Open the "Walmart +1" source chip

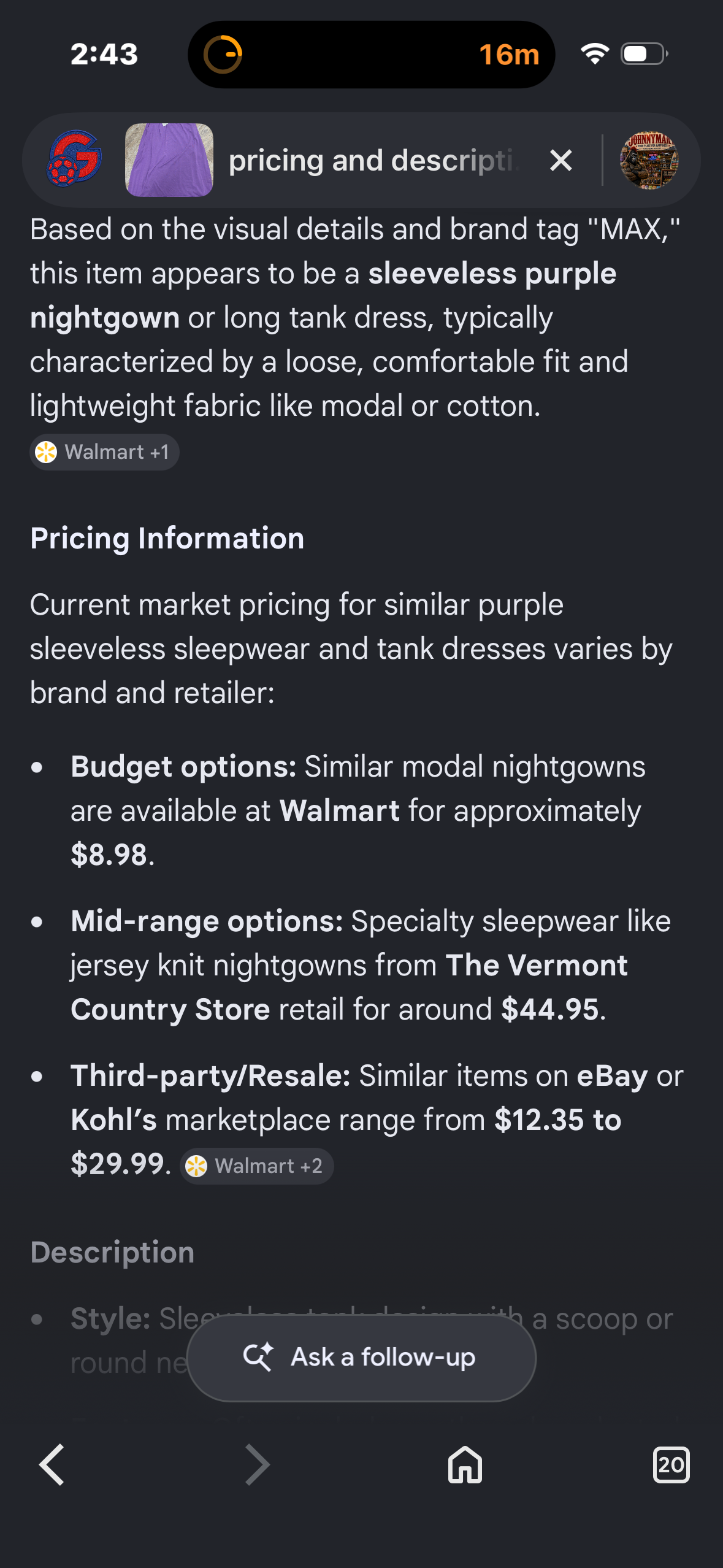coord(104,452)
